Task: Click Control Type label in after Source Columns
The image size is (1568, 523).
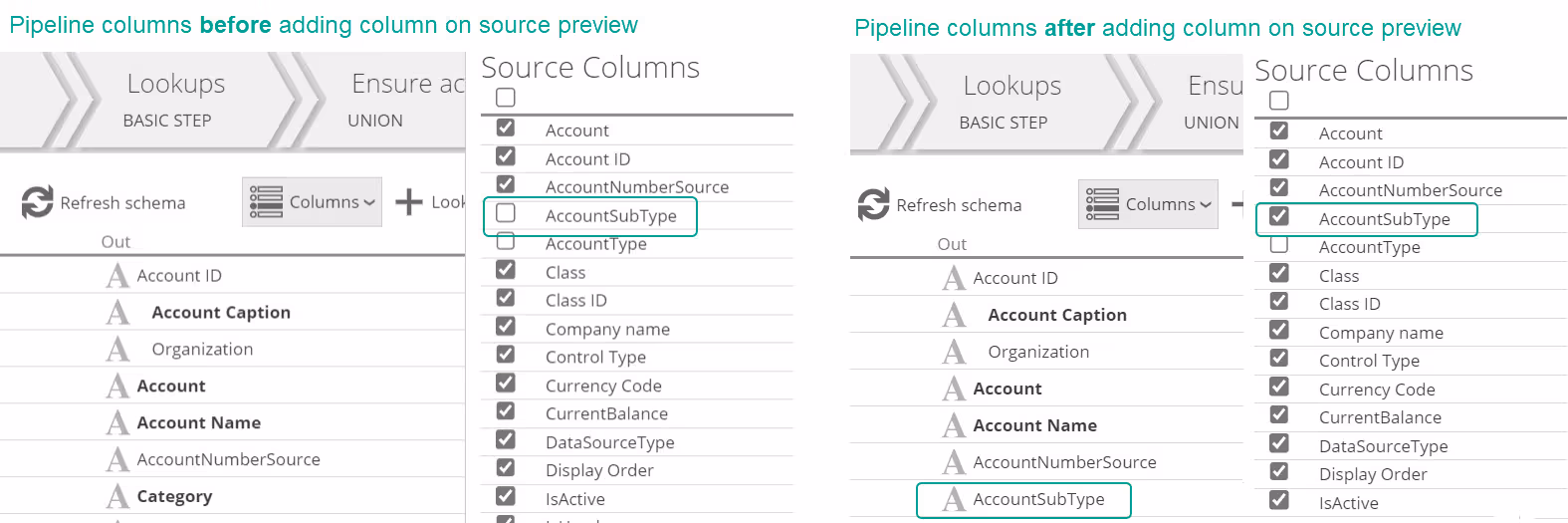Action: (x=1369, y=361)
